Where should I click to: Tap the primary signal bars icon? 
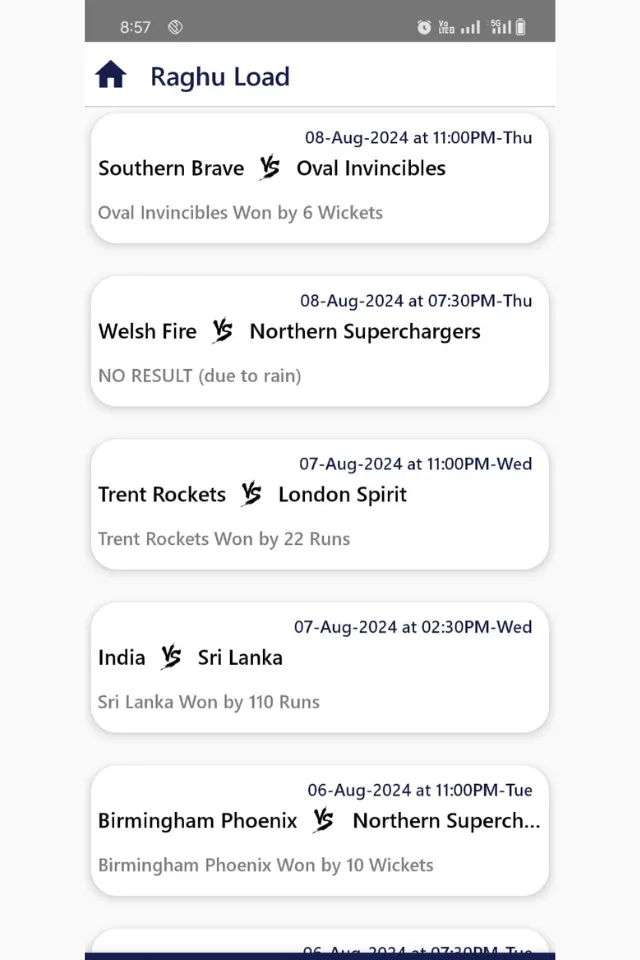point(469,26)
